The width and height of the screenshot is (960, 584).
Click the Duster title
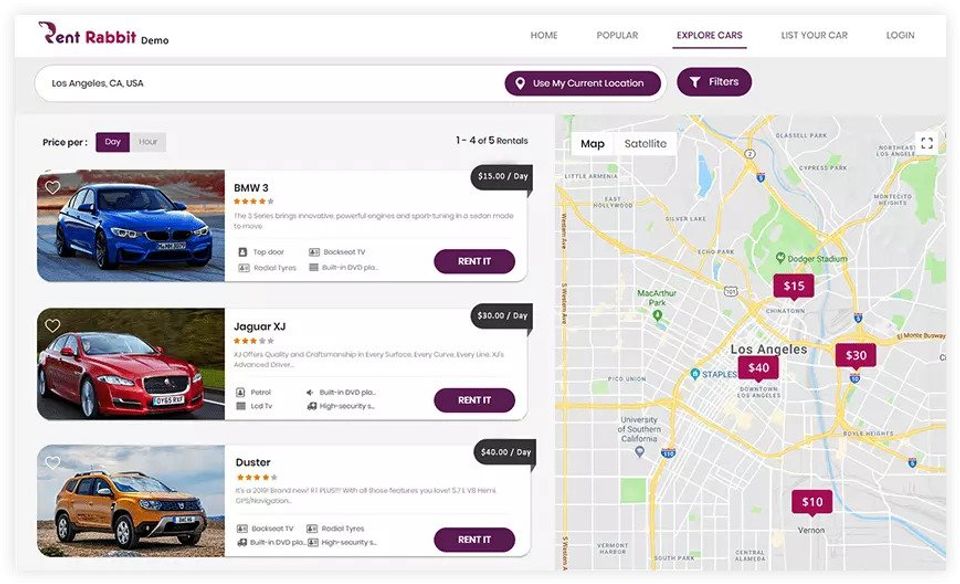[x=253, y=462]
